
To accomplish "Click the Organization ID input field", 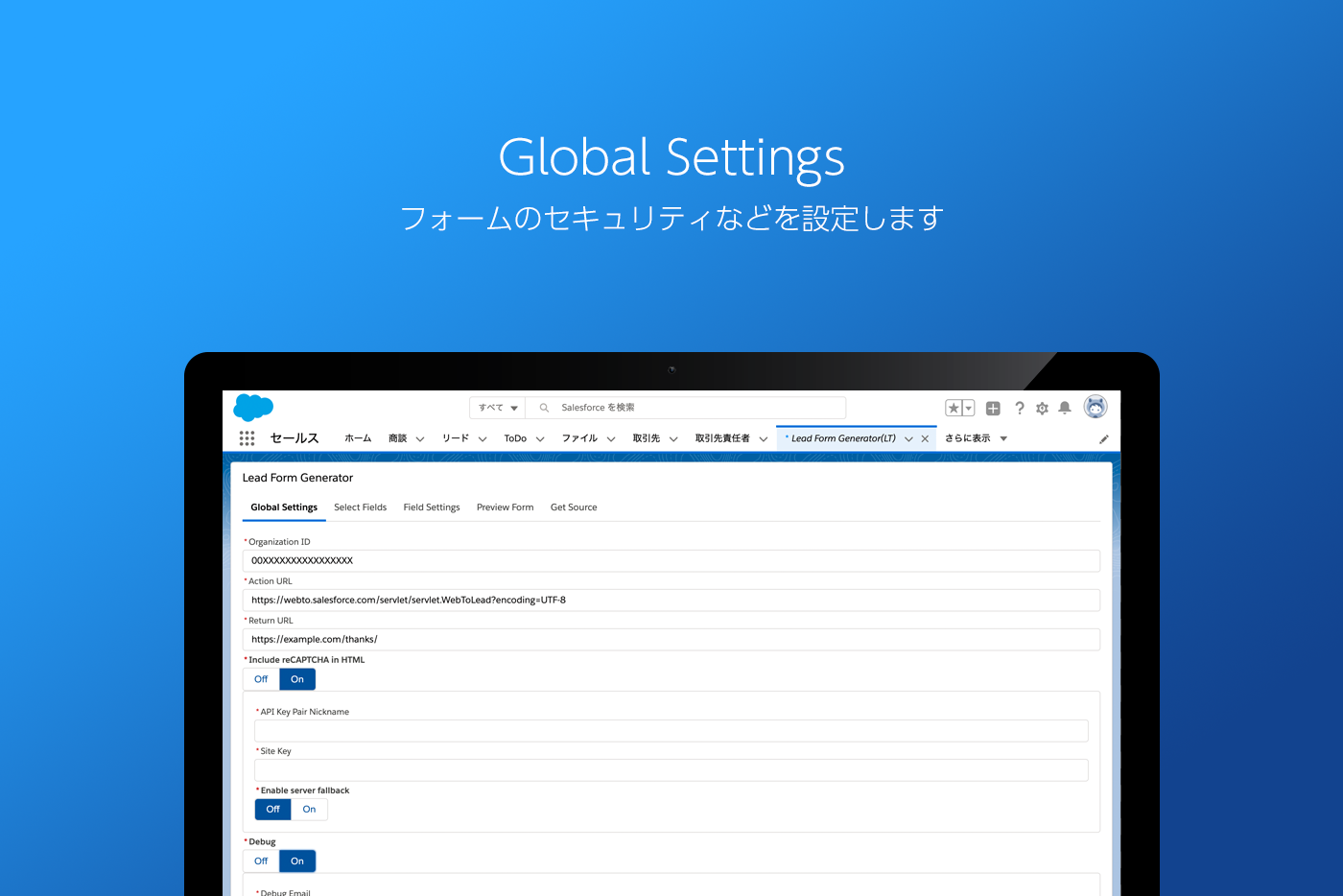I will pyautogui.click(x=671, y=561).
